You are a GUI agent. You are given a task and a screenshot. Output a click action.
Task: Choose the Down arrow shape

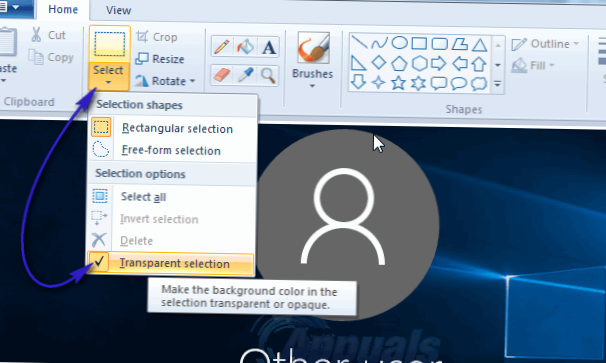[358, 82]
